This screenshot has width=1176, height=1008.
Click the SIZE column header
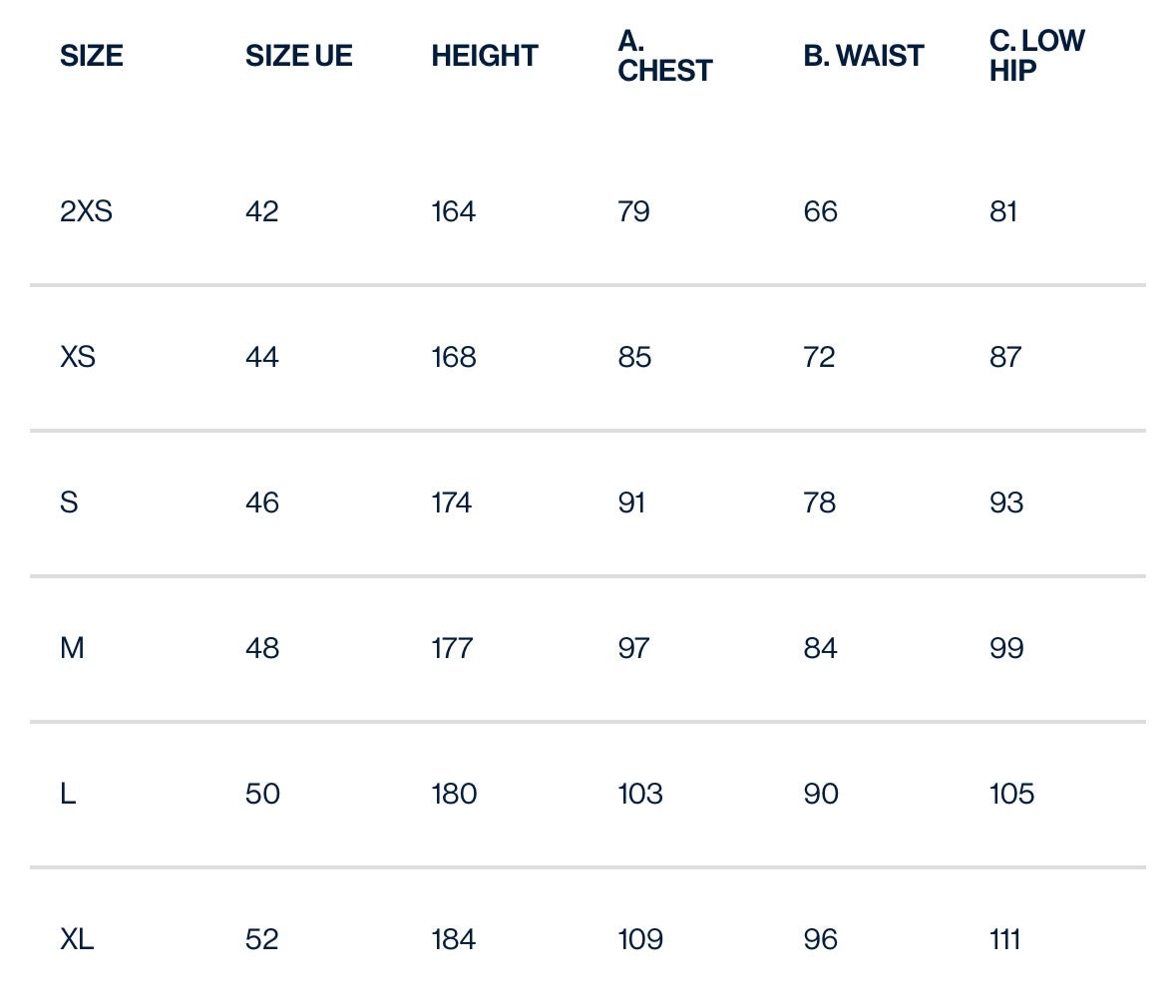tap(92, 56)
